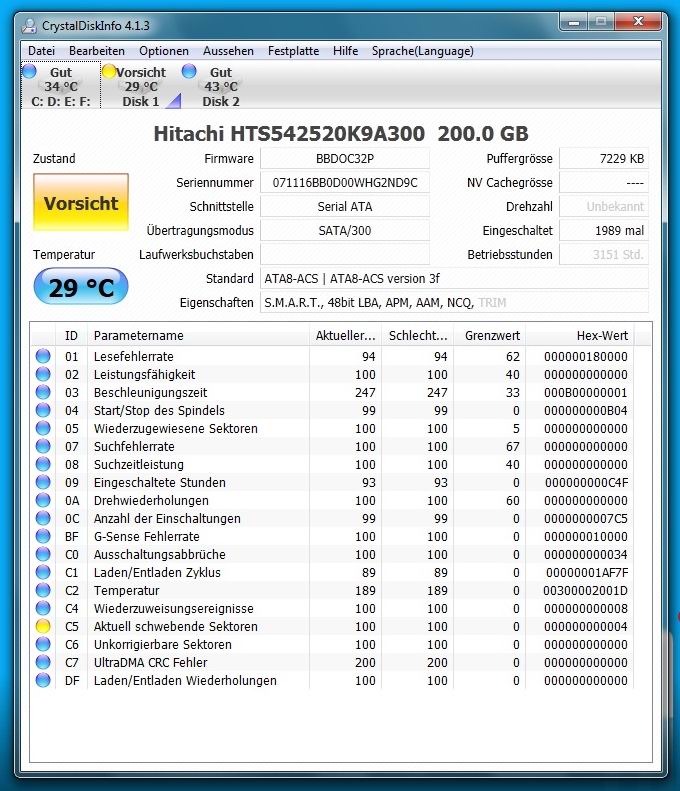This screenshot has height=791, width=680.
Task: Open the Sprache(Language) menu
Action: [423, 51]
